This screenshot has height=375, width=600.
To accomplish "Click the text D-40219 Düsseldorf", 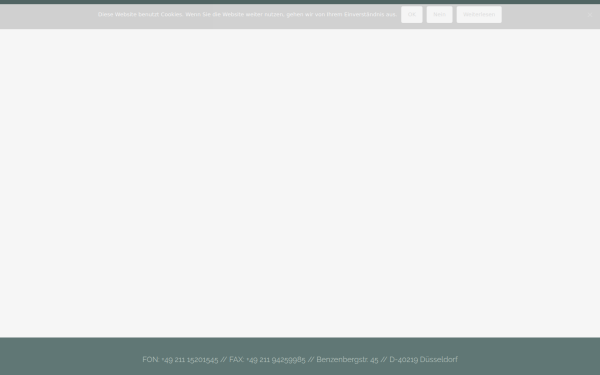I will click(423, 360).
